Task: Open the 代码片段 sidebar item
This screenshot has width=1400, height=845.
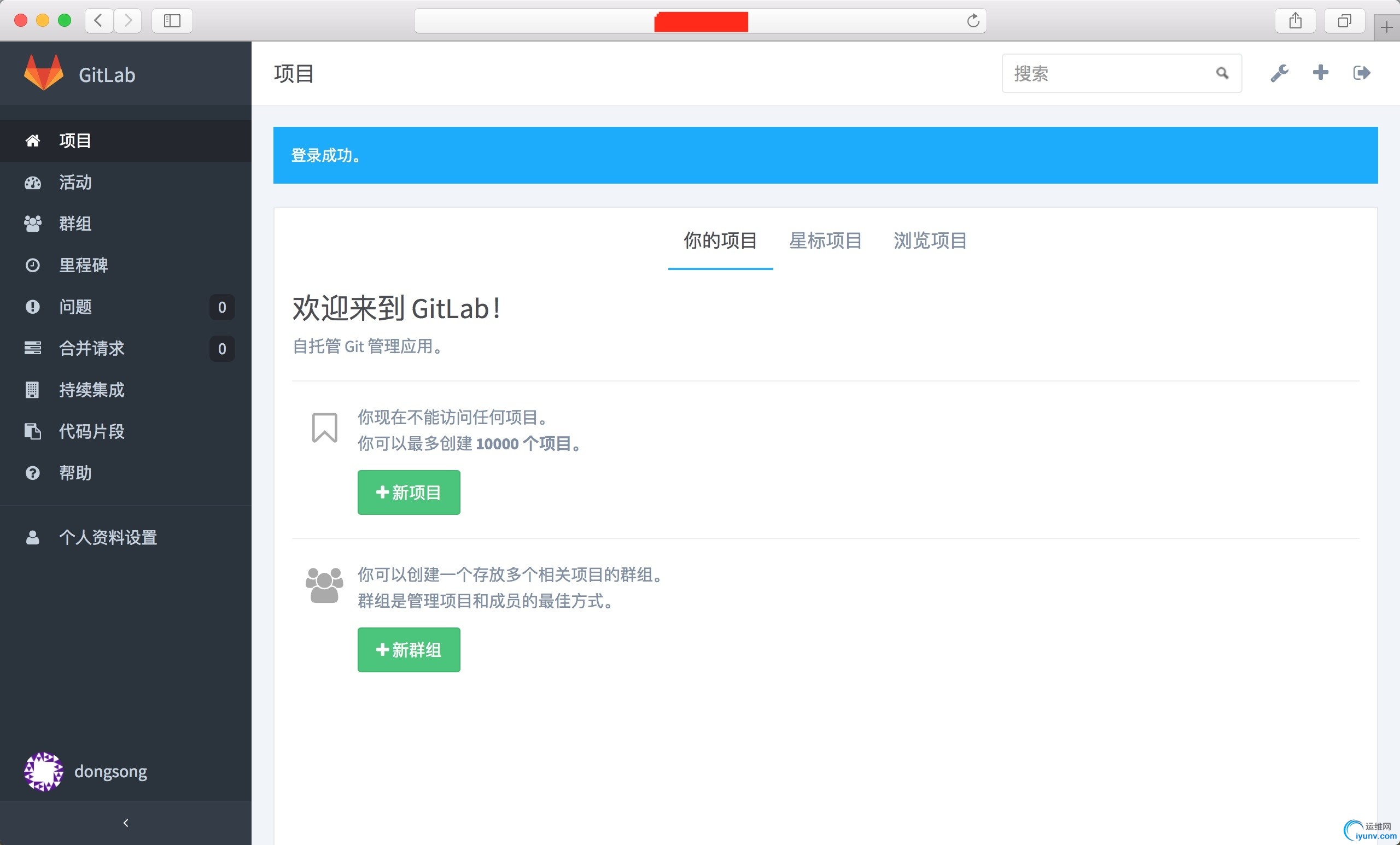Action: [126, 431]
